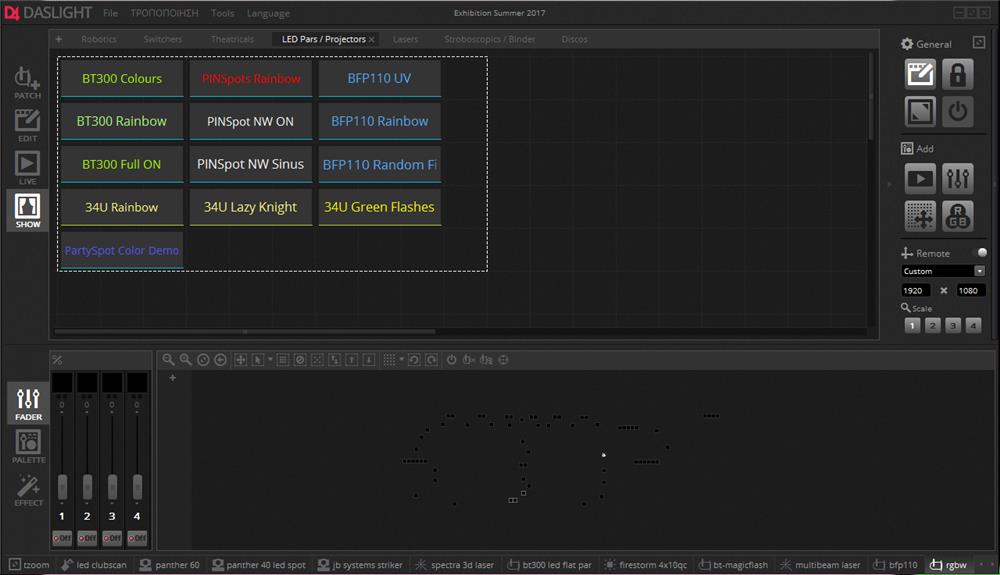Select the led clubscan fixture tab
The height and width of the screenshot is (575, 1000).
(94, 565)
